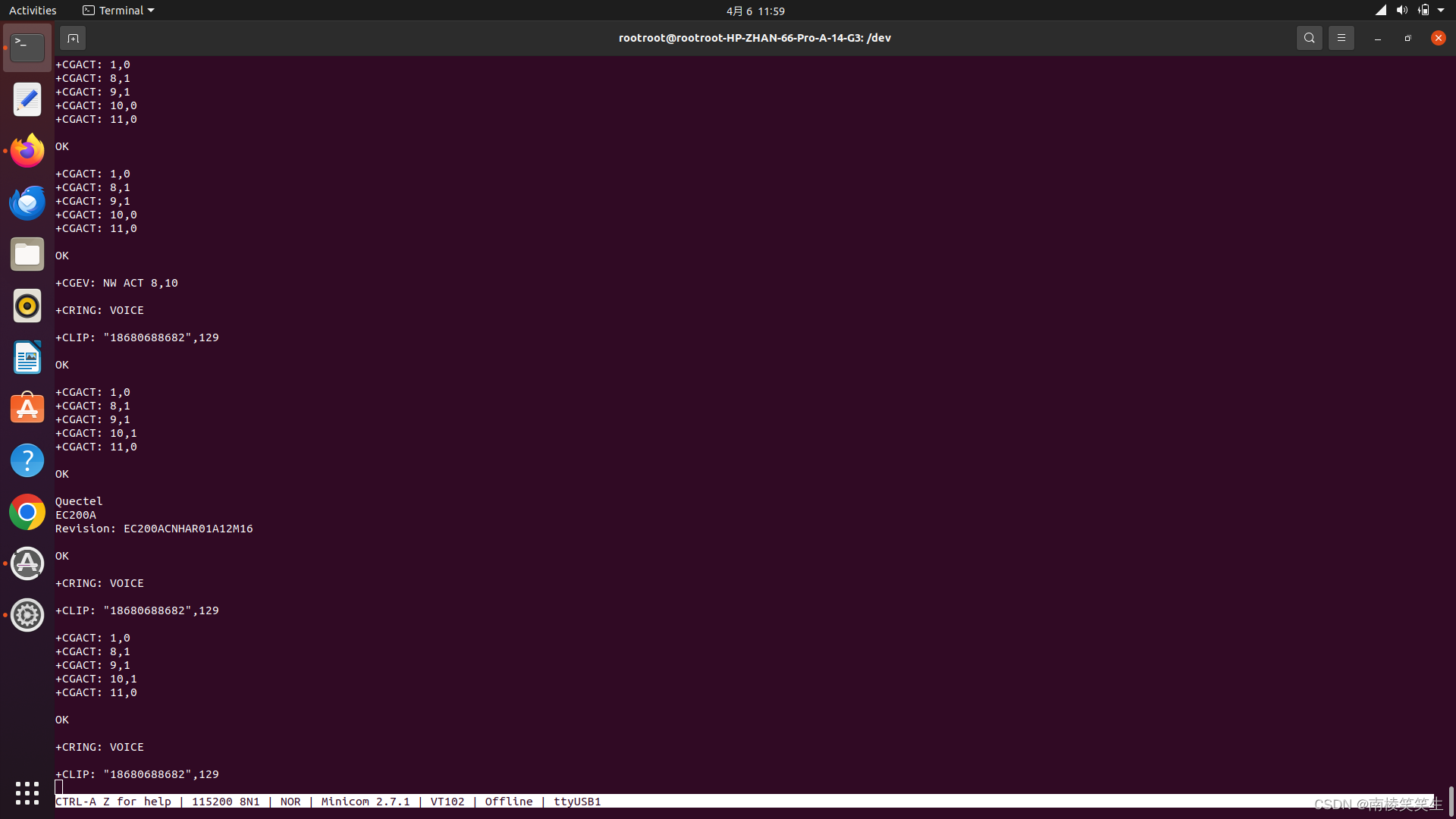The width and height of the screenshot is (1456, 819).
Task: Launch Google Chrome from dock
Action: 27,513
